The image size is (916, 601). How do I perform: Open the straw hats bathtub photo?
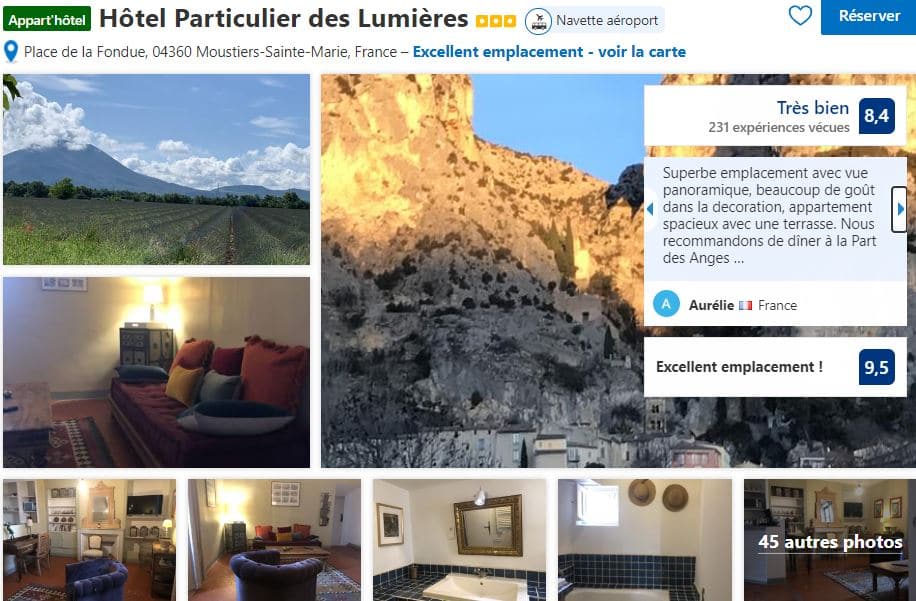click(x=645, y=540)
